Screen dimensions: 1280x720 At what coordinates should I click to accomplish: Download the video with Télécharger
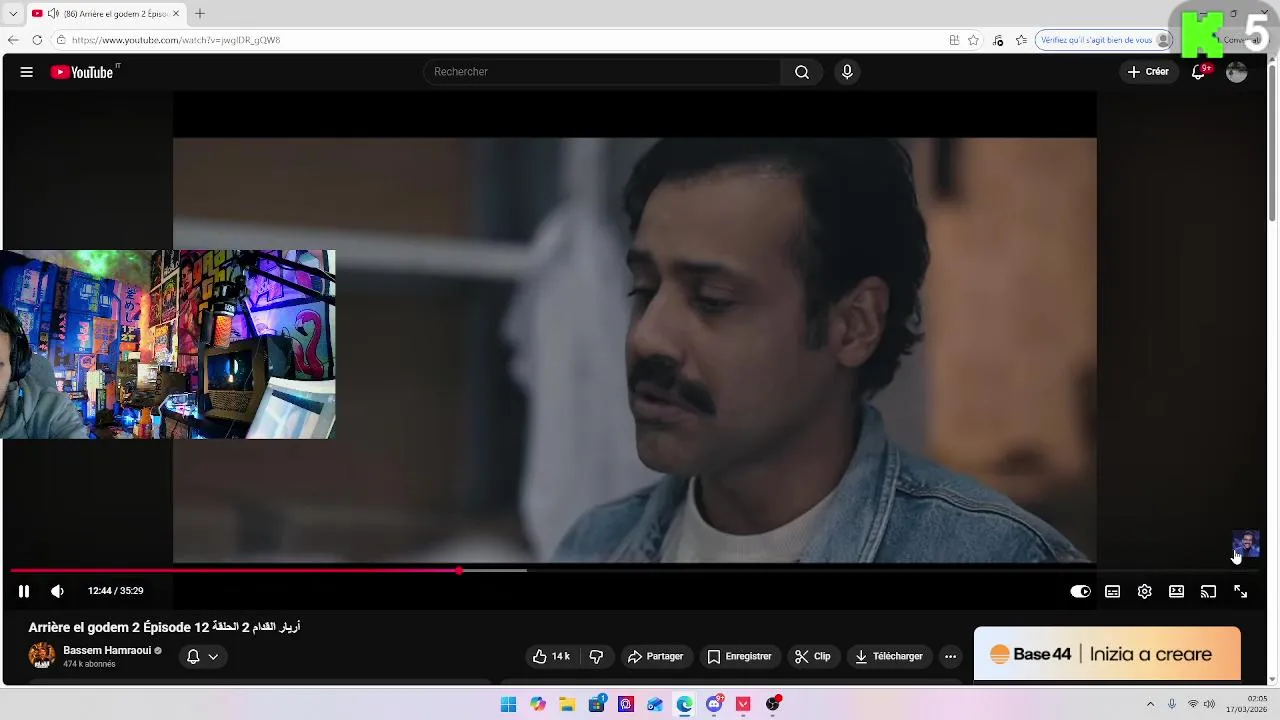889,657
